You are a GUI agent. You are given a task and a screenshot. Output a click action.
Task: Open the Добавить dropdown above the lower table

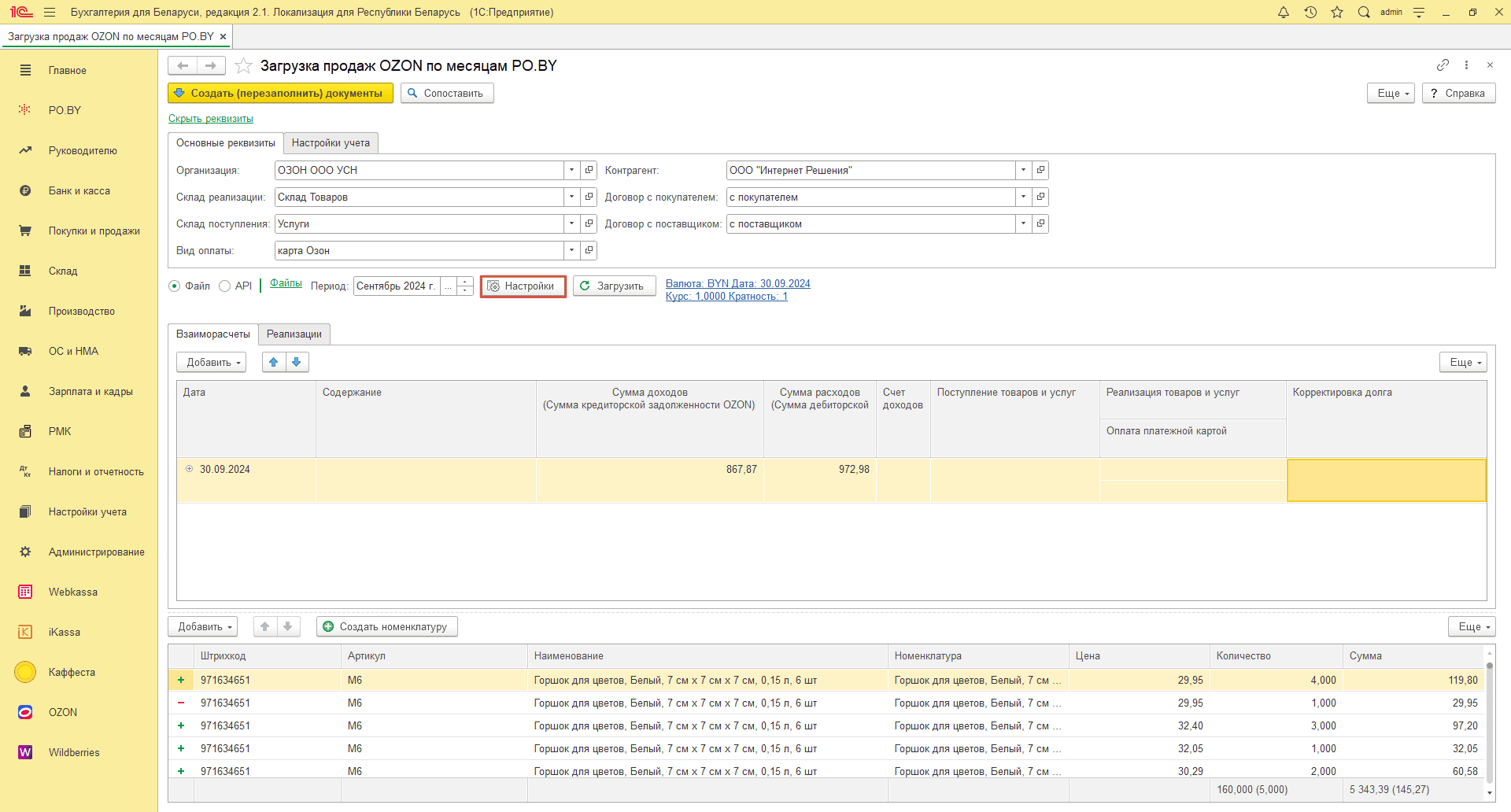click(x=203, y=626)
